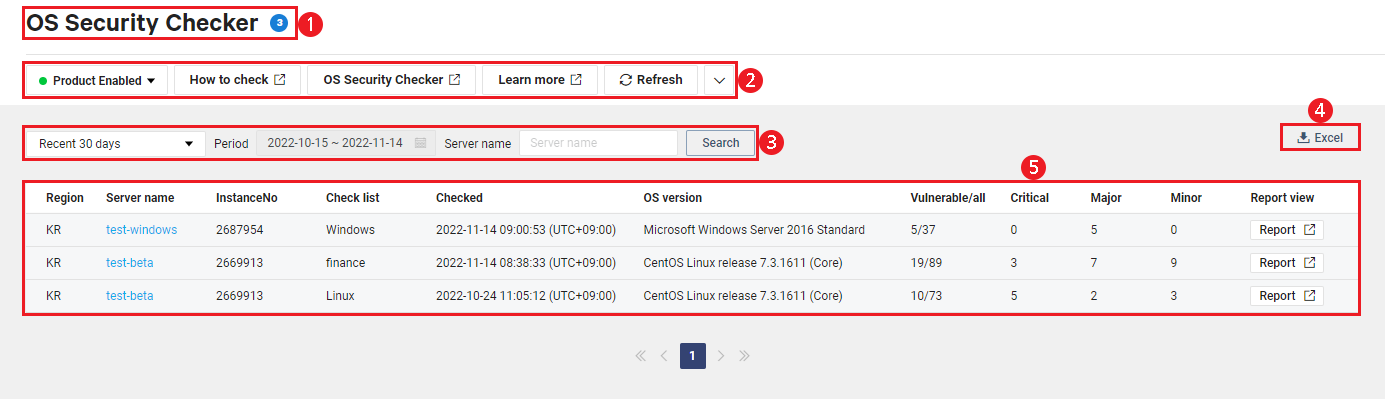Click InstanceNo 2687954 cell
Viewport: 1385px width, 399px height.
[x=239, y=230]
